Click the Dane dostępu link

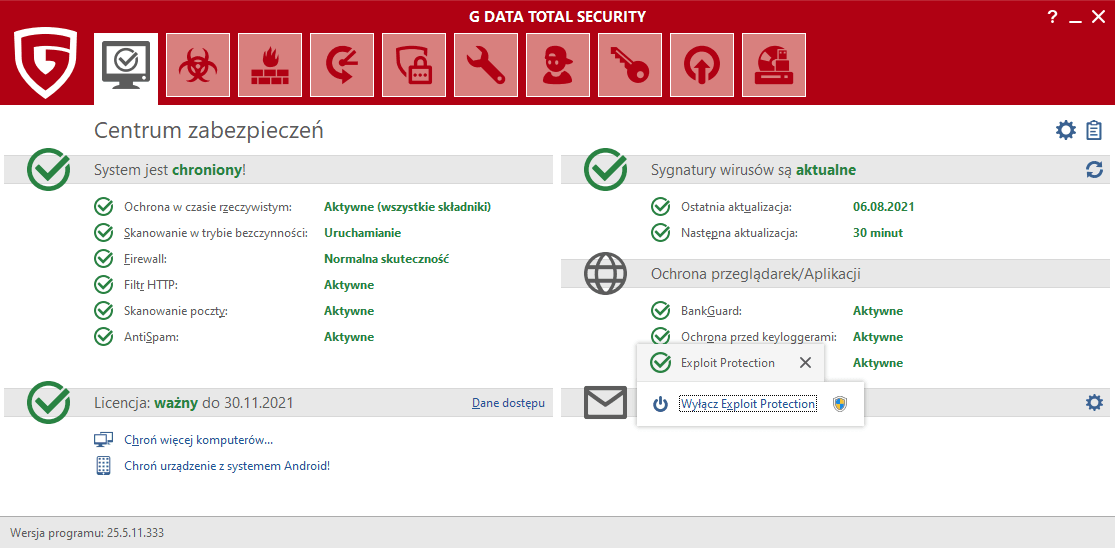click(508, 403)
